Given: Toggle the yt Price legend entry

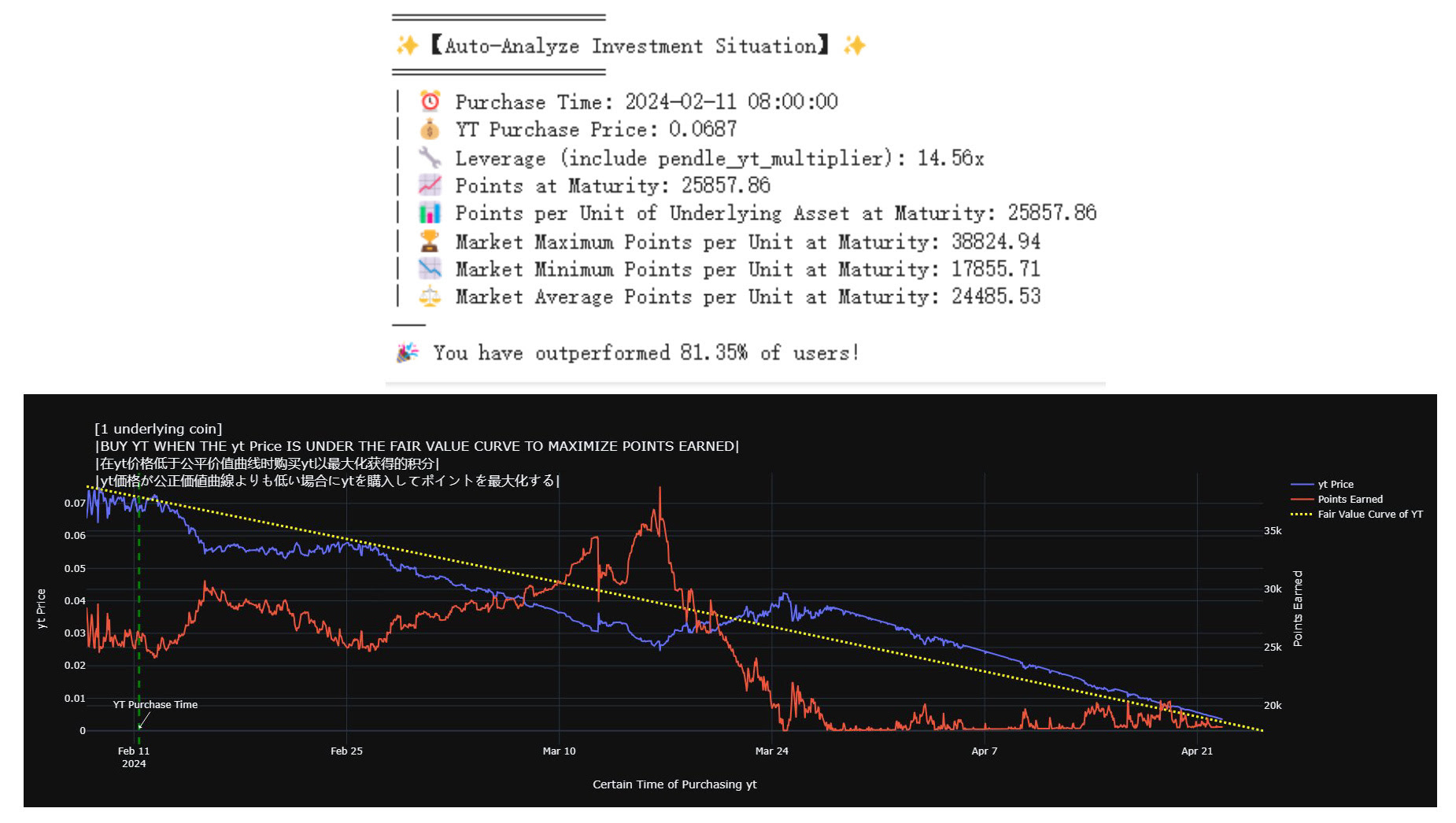Looking at the screenshot, I should tap(1335, 485).
